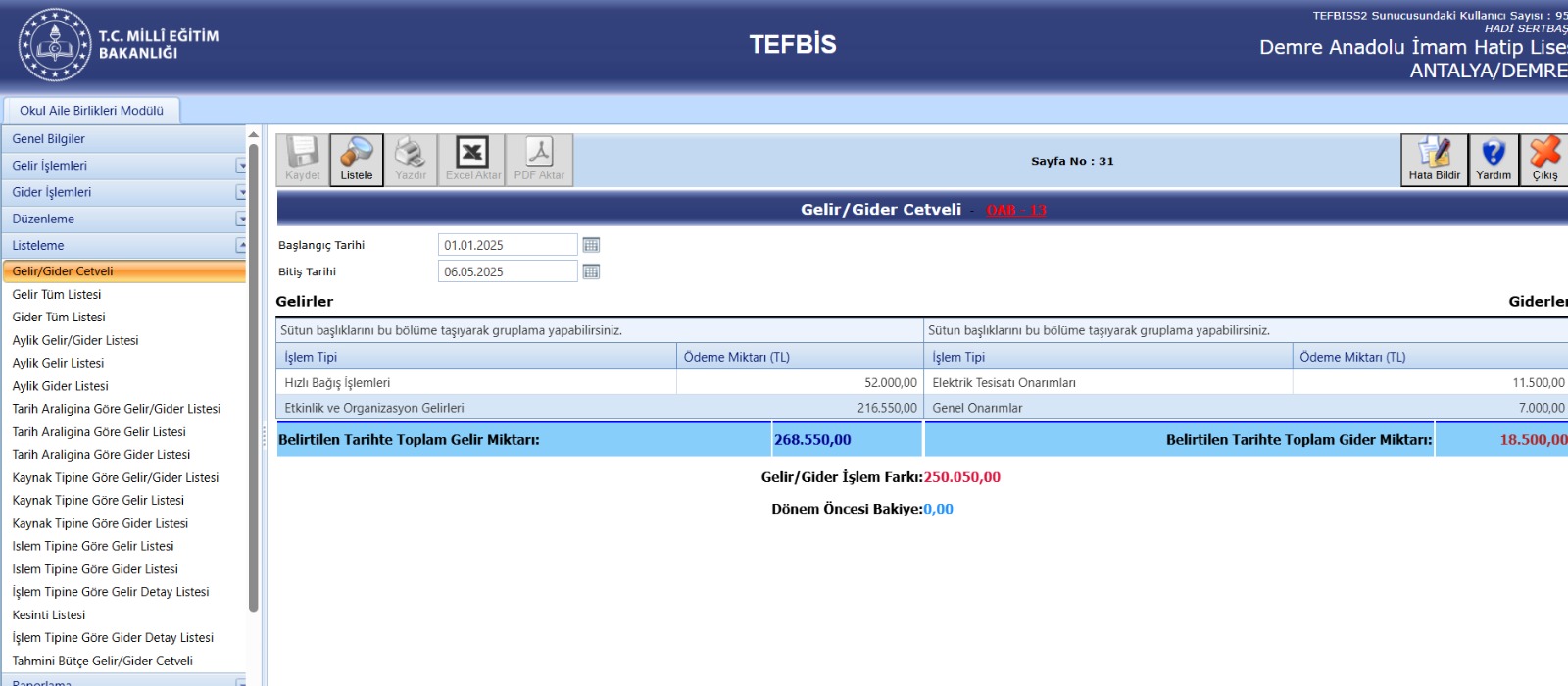Expand the Gelir İşlemleri section

[241, 166]
